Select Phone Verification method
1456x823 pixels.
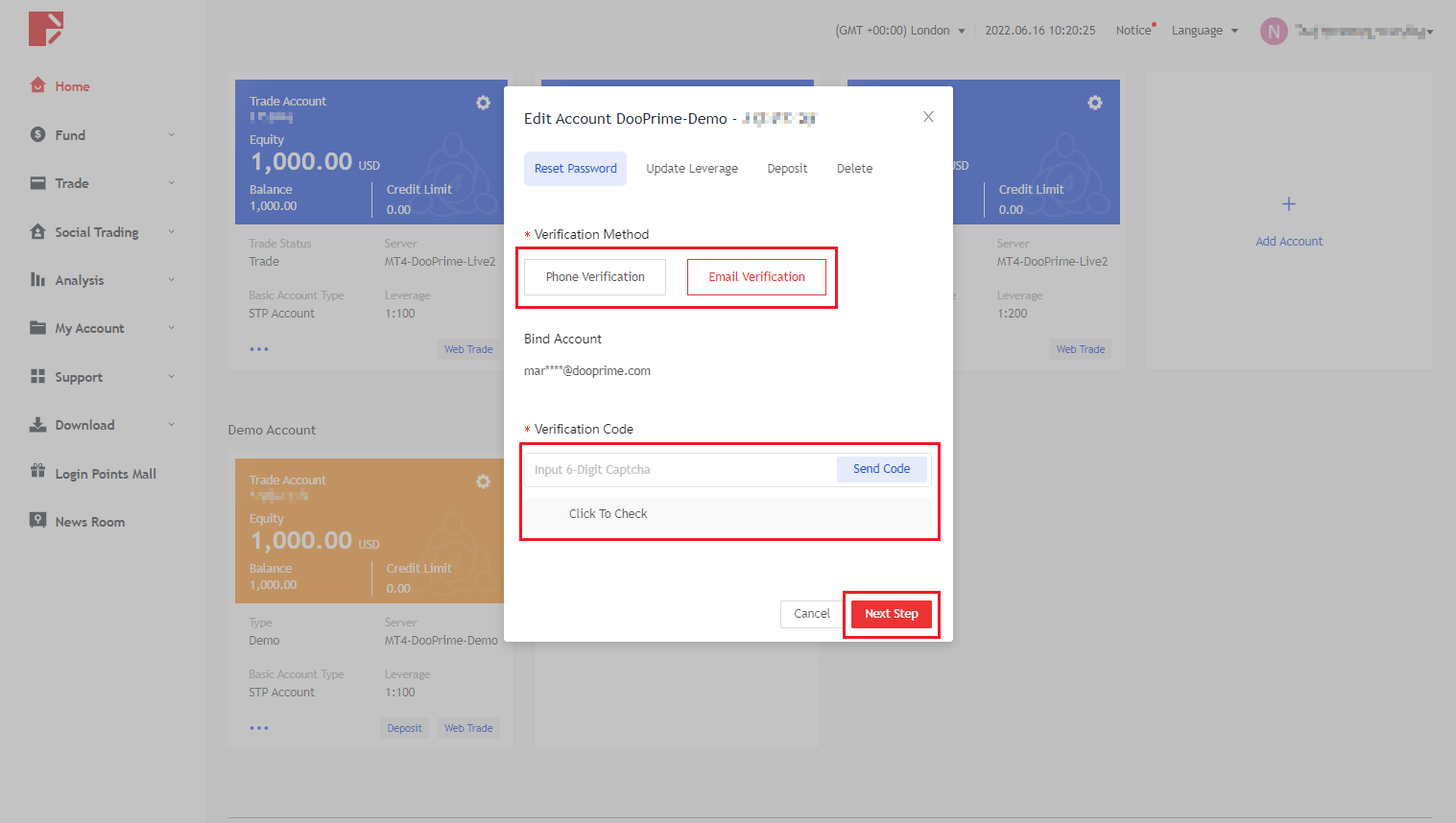595,277
